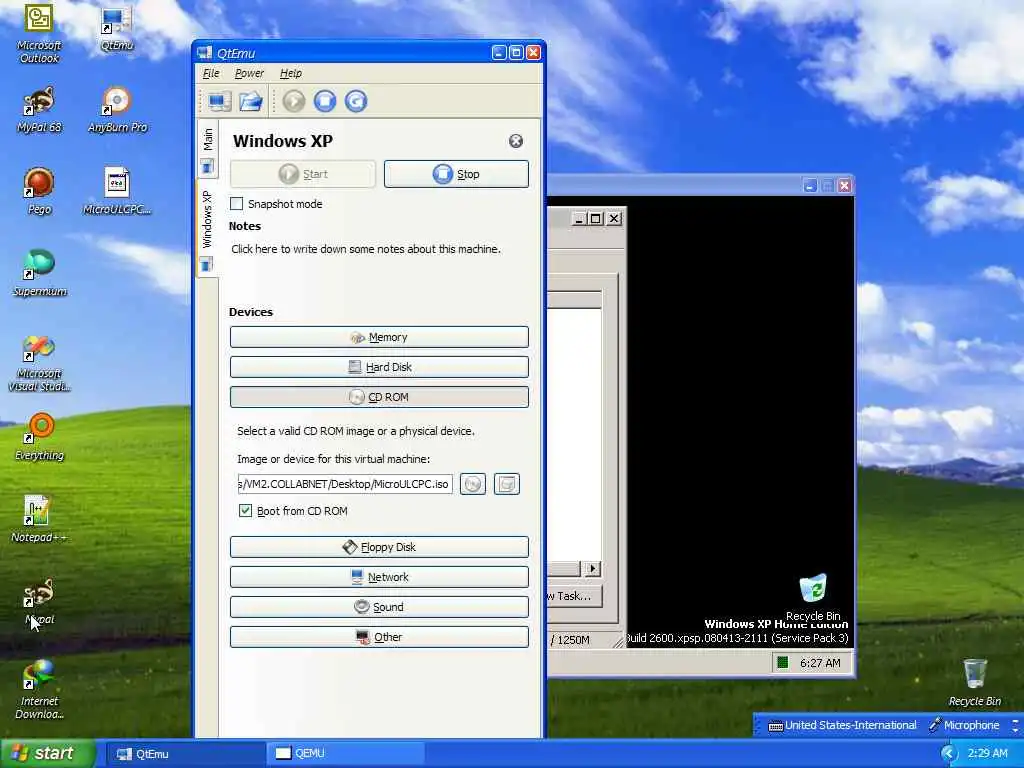
Task: Click the CD image browse icon button
Action: 473,484
